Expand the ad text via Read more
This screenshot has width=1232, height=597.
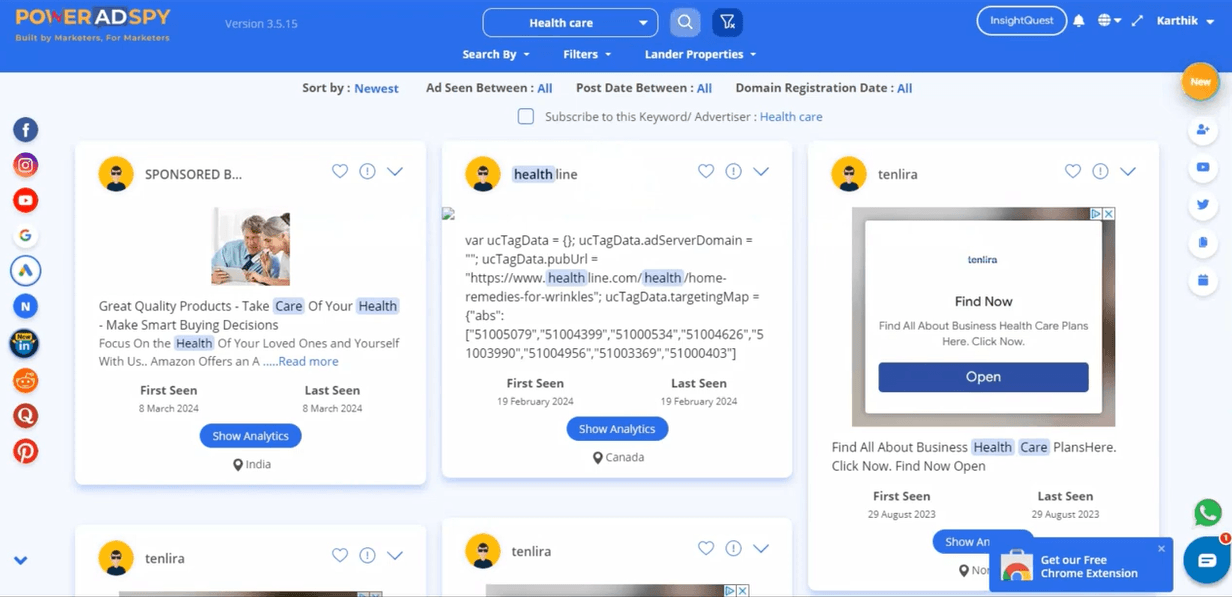308,362
